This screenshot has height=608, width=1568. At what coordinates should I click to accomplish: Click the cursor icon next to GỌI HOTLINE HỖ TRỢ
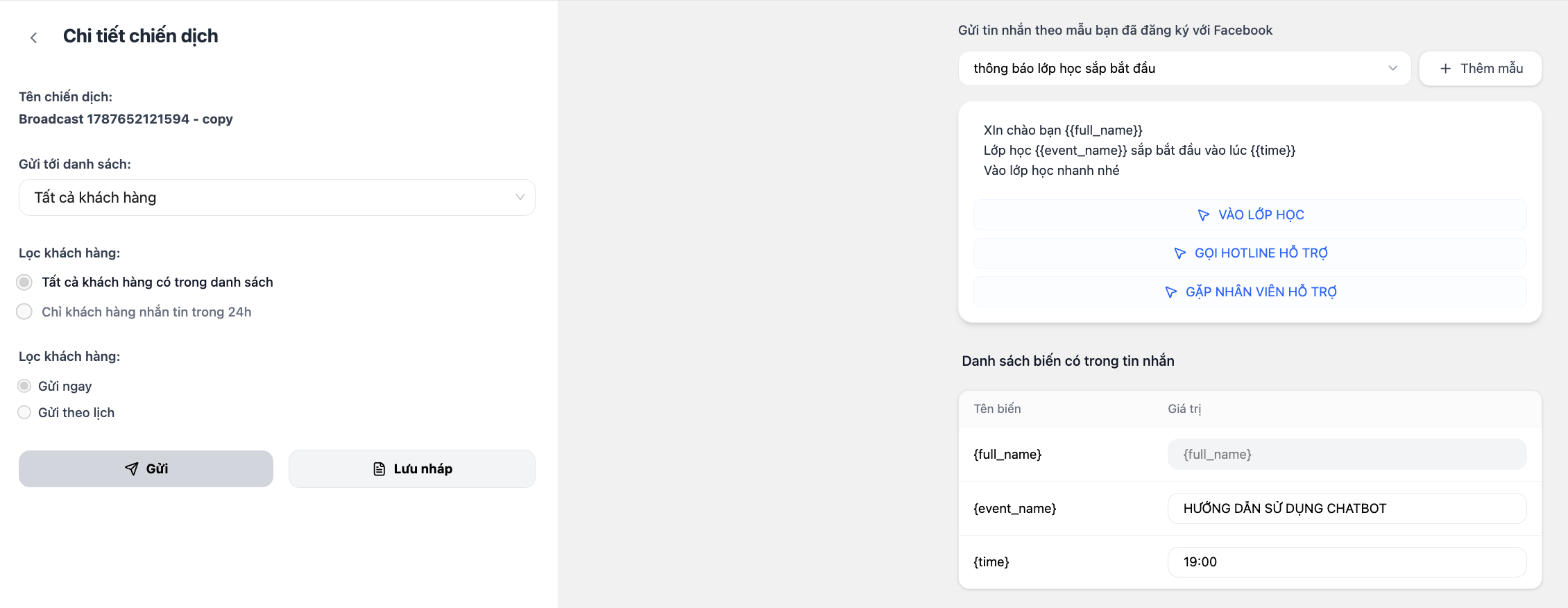click(x=1179, y=253)
